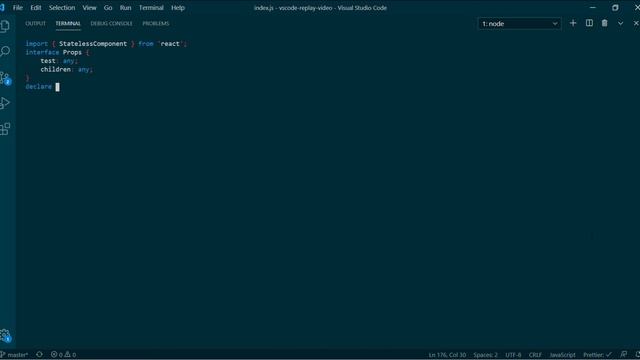Synchronize changes via status bar sync icon
The image size is (640, 360).
(x=40, y=355)
